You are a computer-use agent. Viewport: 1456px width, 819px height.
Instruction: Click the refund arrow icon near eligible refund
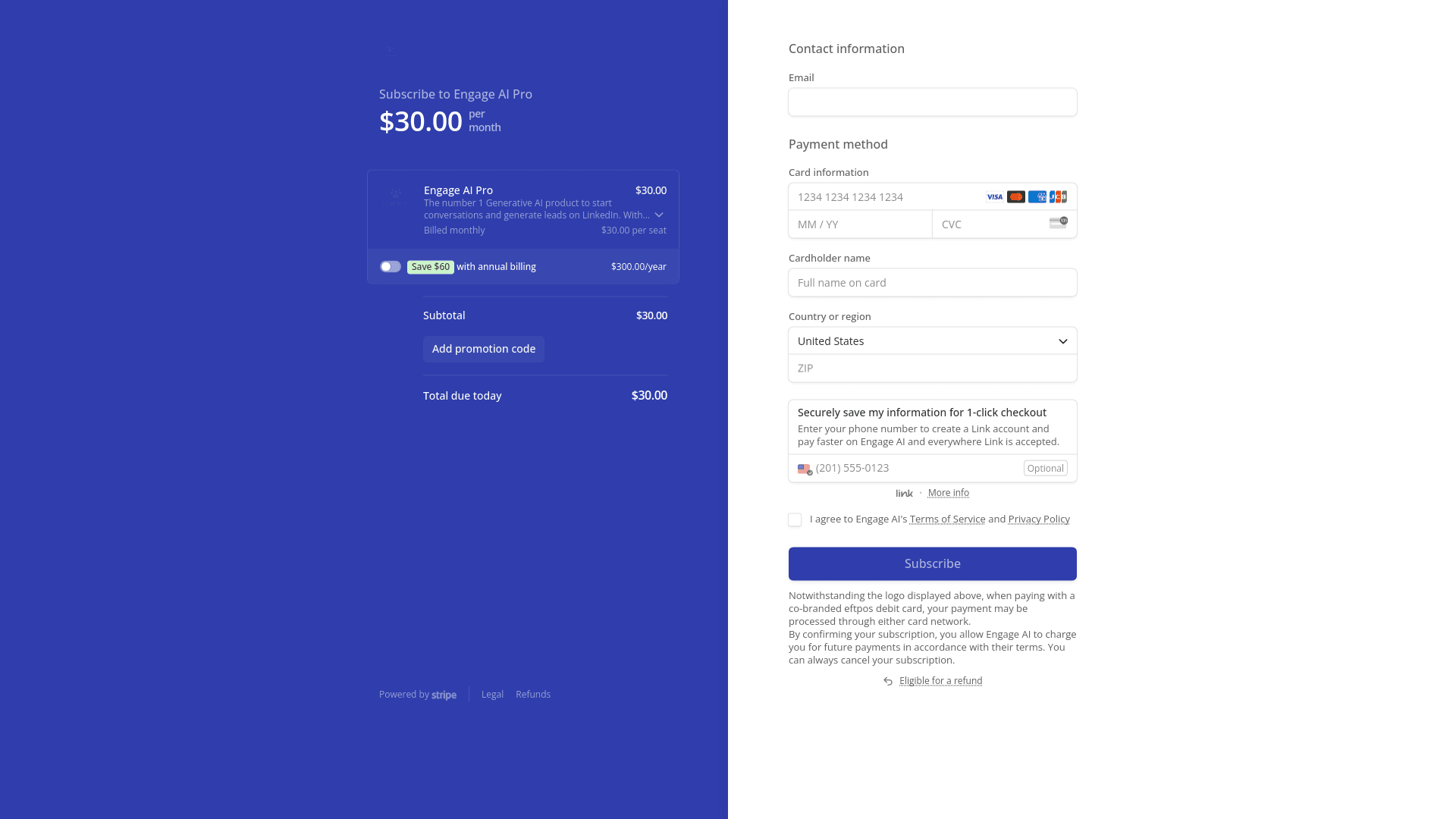click(888, 681)
